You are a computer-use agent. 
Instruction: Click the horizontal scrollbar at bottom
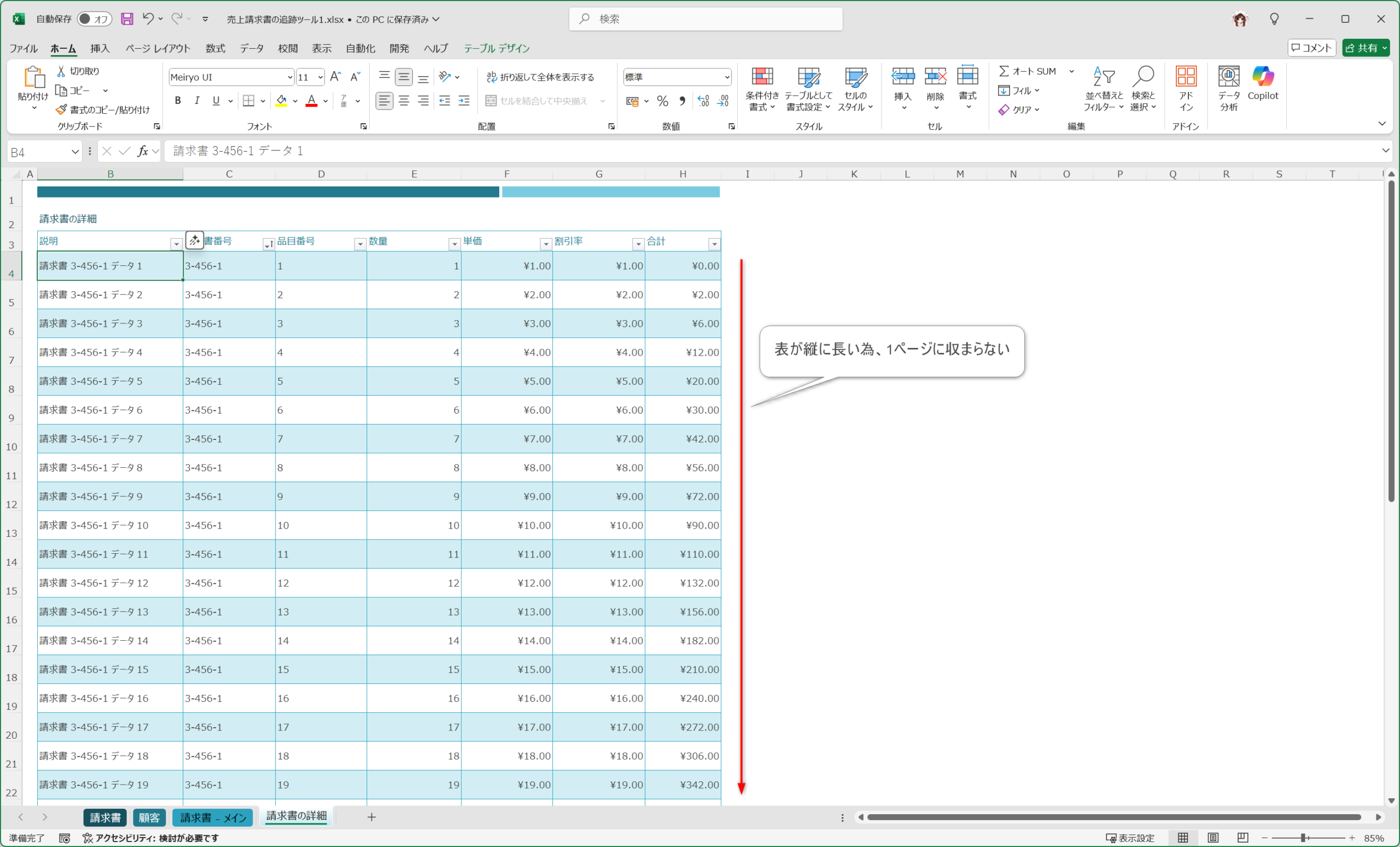click(1113, 817)
